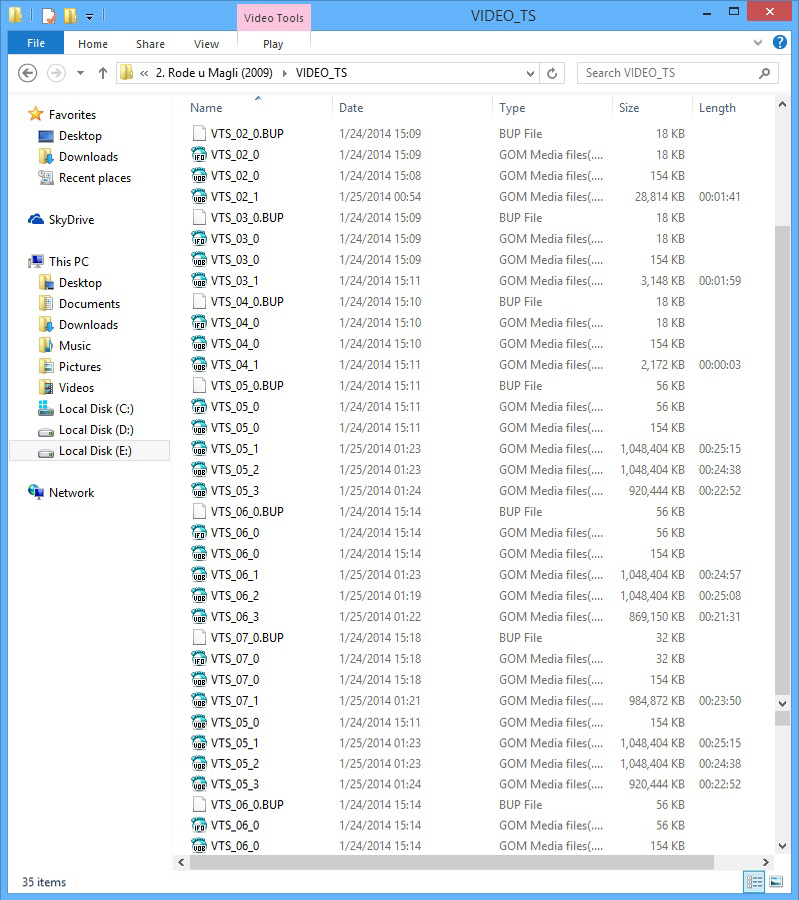The image size is (799, 900).
Task: Click the horizontal scrollbar right arrow
Action: (x=765, y=862)
